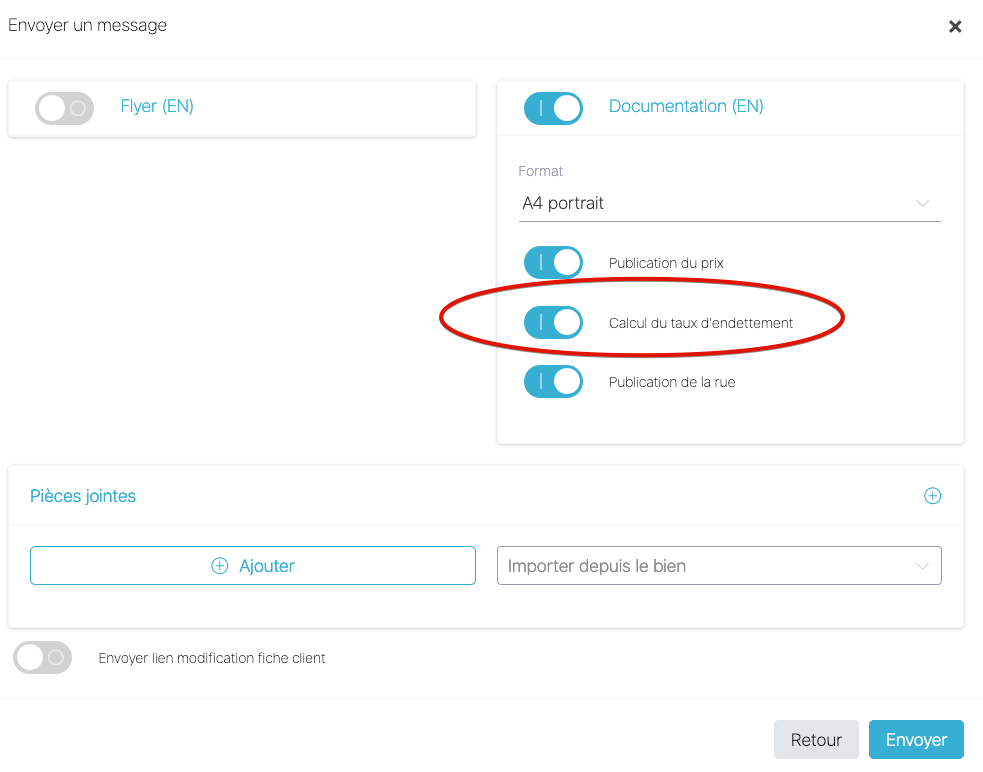Expand the chevron on Importer depuis le bien
This screenshot has width=983, height=772.
click(922, 566)
